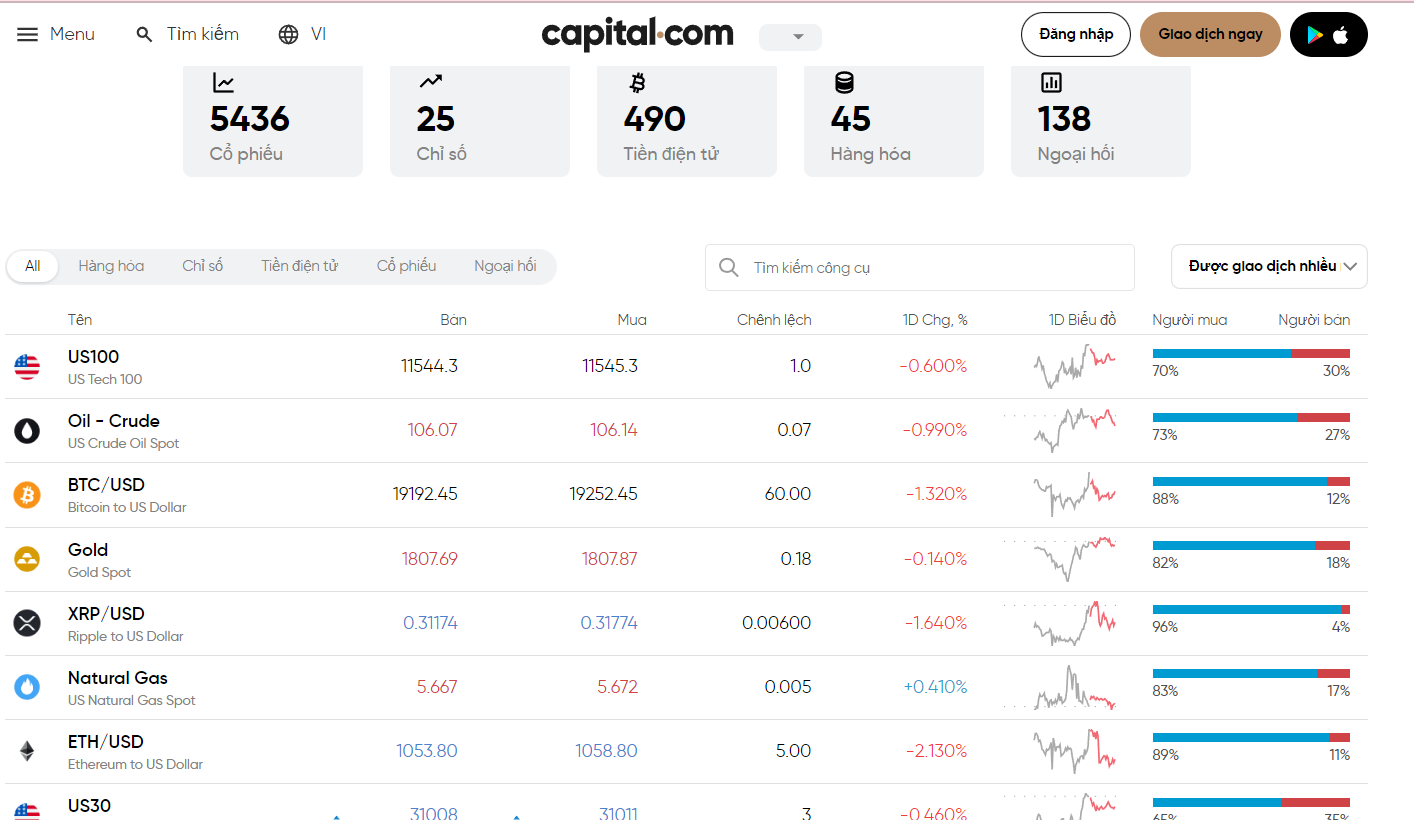Open the Natural Gas 1D mini chart

pos(1060,686)
